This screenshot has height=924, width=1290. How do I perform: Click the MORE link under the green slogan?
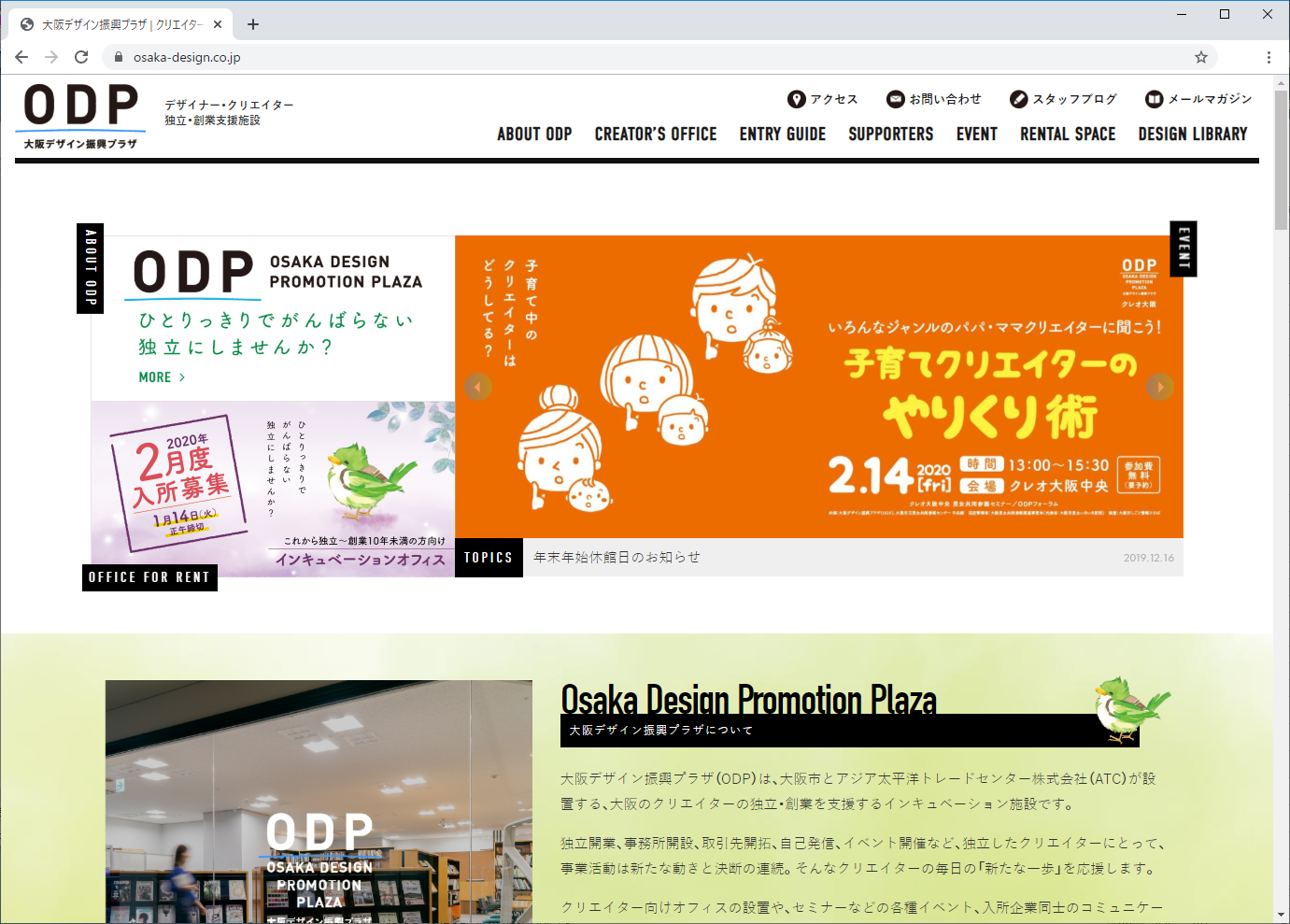coord(162,377)
